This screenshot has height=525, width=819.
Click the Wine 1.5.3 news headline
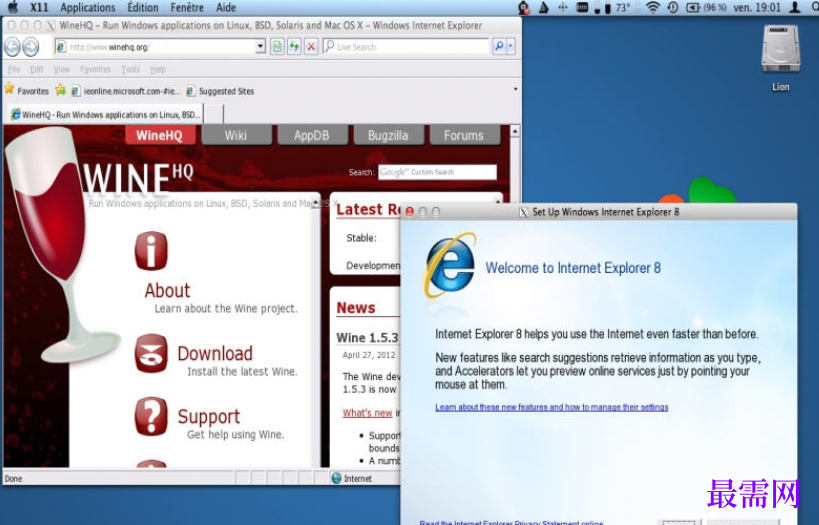[x=367, y=337]
